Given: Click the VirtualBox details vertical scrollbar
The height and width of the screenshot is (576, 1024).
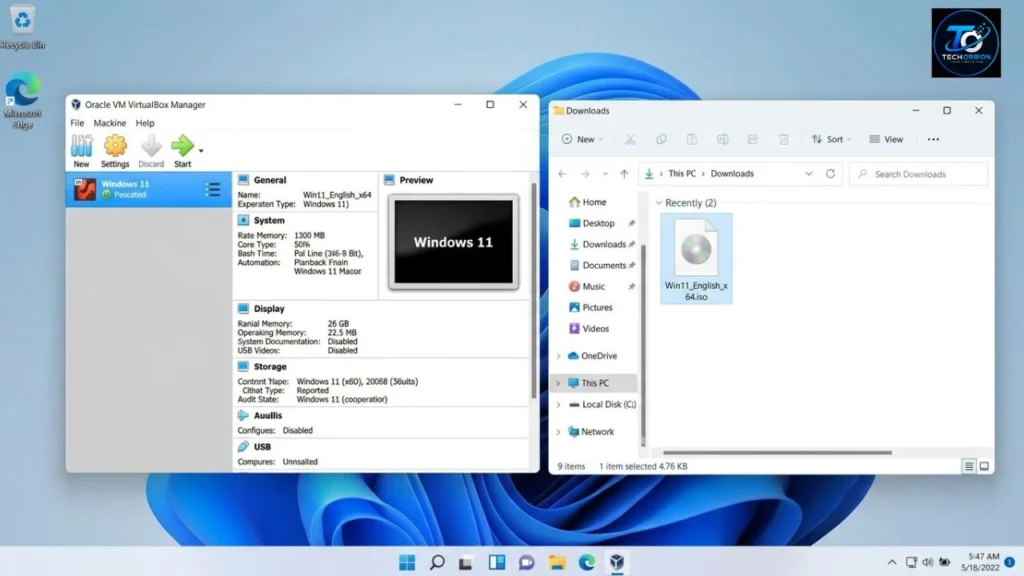Looking at the screenshot, I should [534, 291].
